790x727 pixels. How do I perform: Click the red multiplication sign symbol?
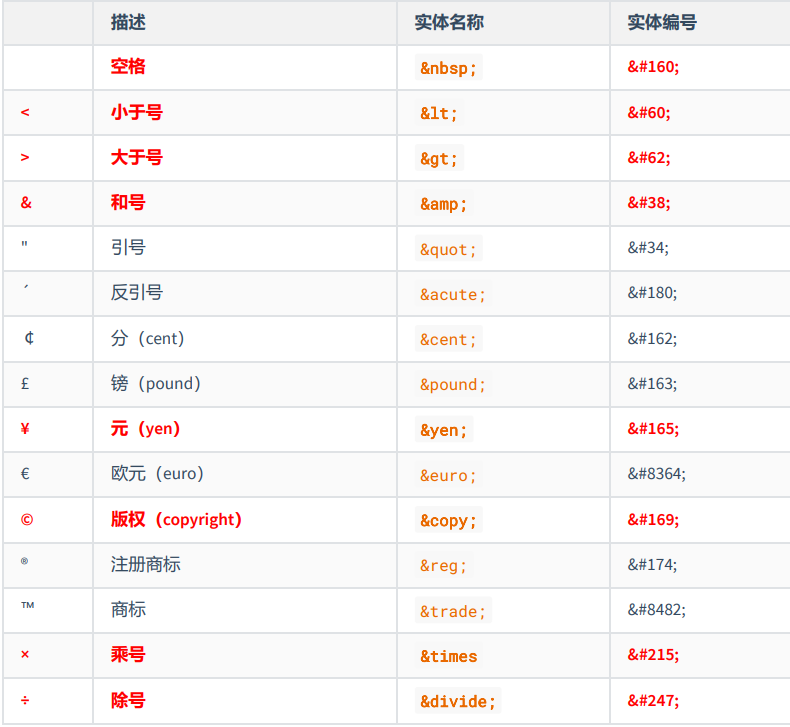tap(25, 655)
